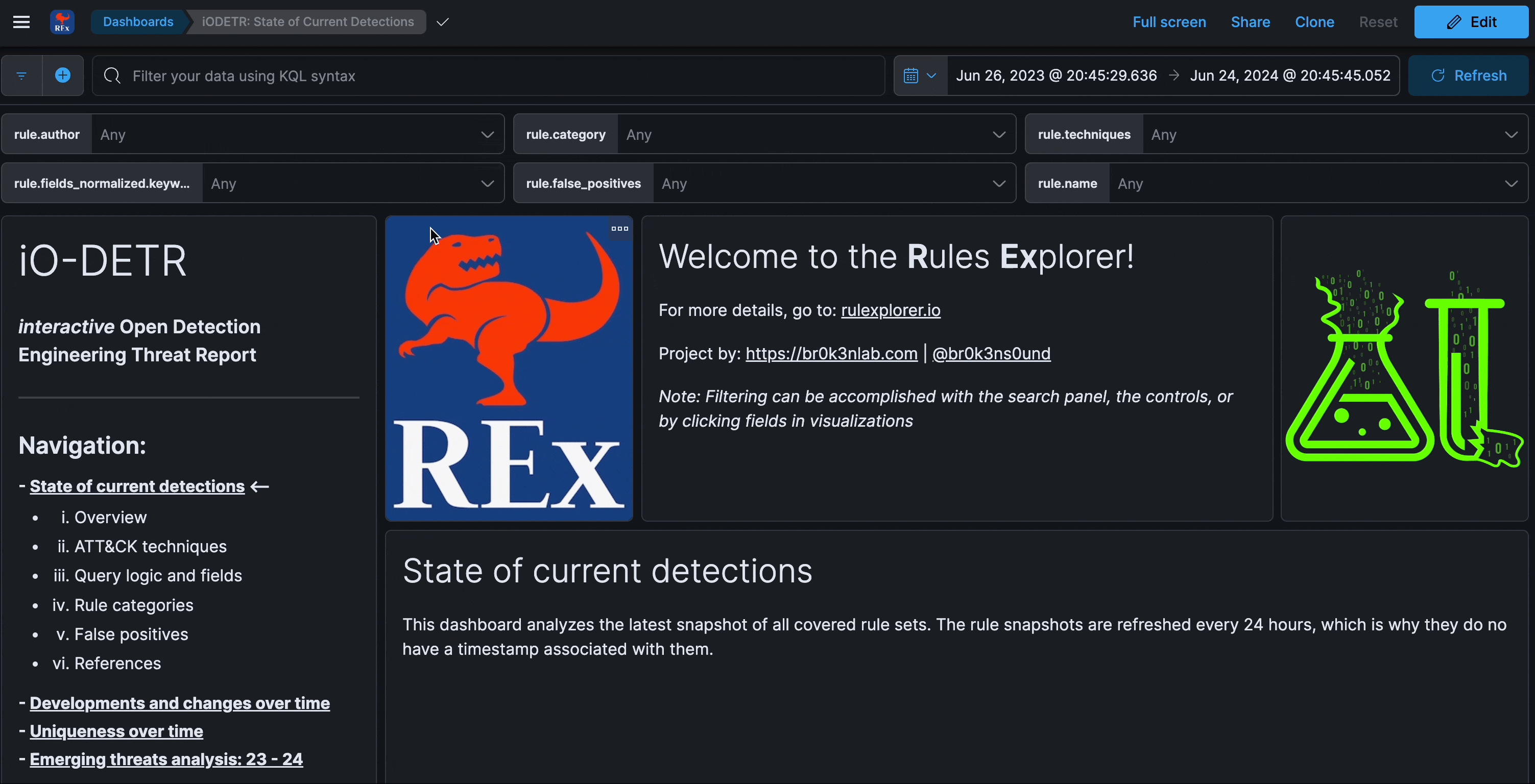Open the hamburger navigation menu
The height and width of the screenshot is (784, 1535).
coord(21,22)
